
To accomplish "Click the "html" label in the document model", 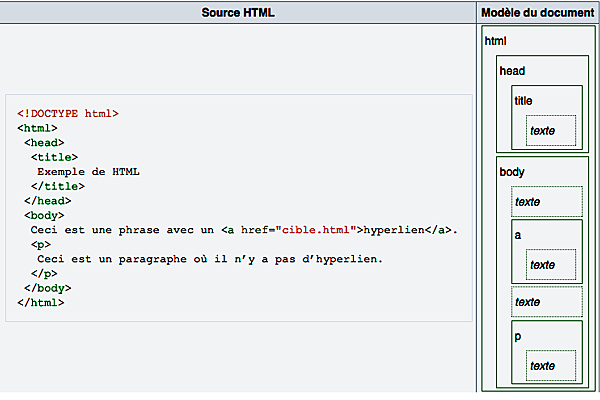I will [495, 41].
